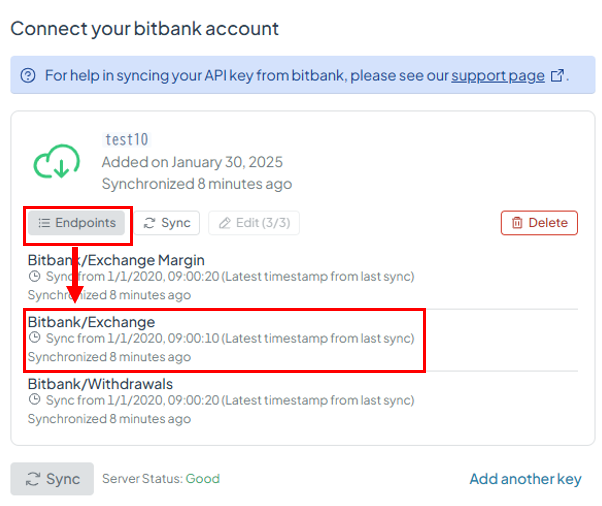
Task: Sync the test10 API key
Action: point(167,223)
